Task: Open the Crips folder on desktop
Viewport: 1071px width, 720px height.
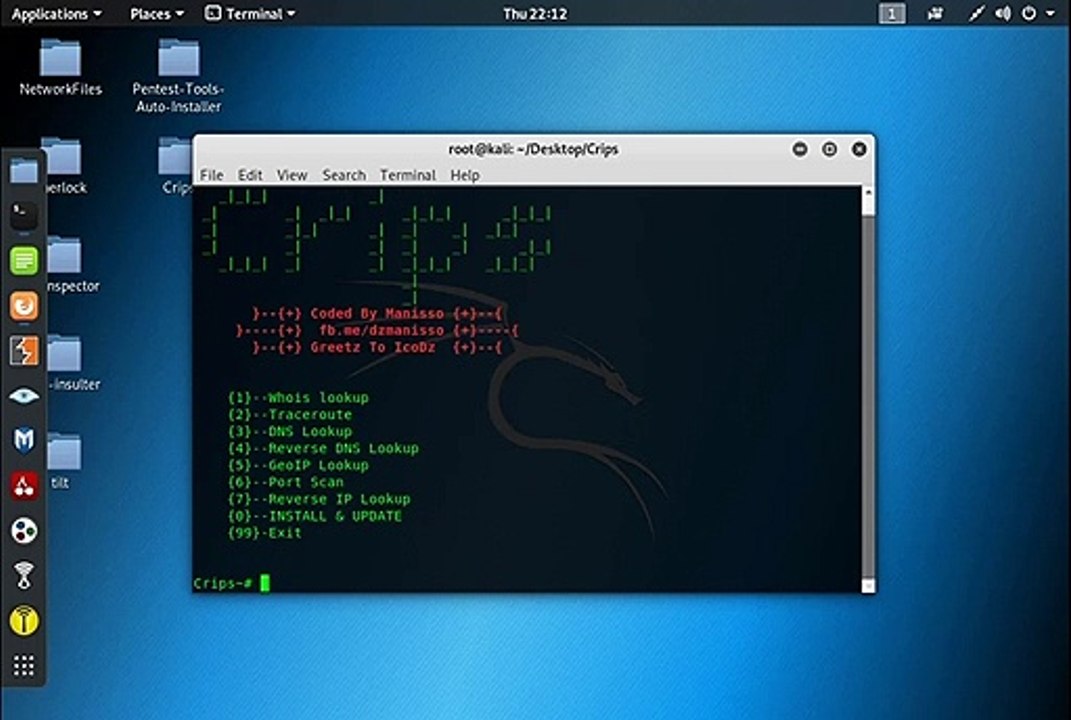Action: coord(176,165)
